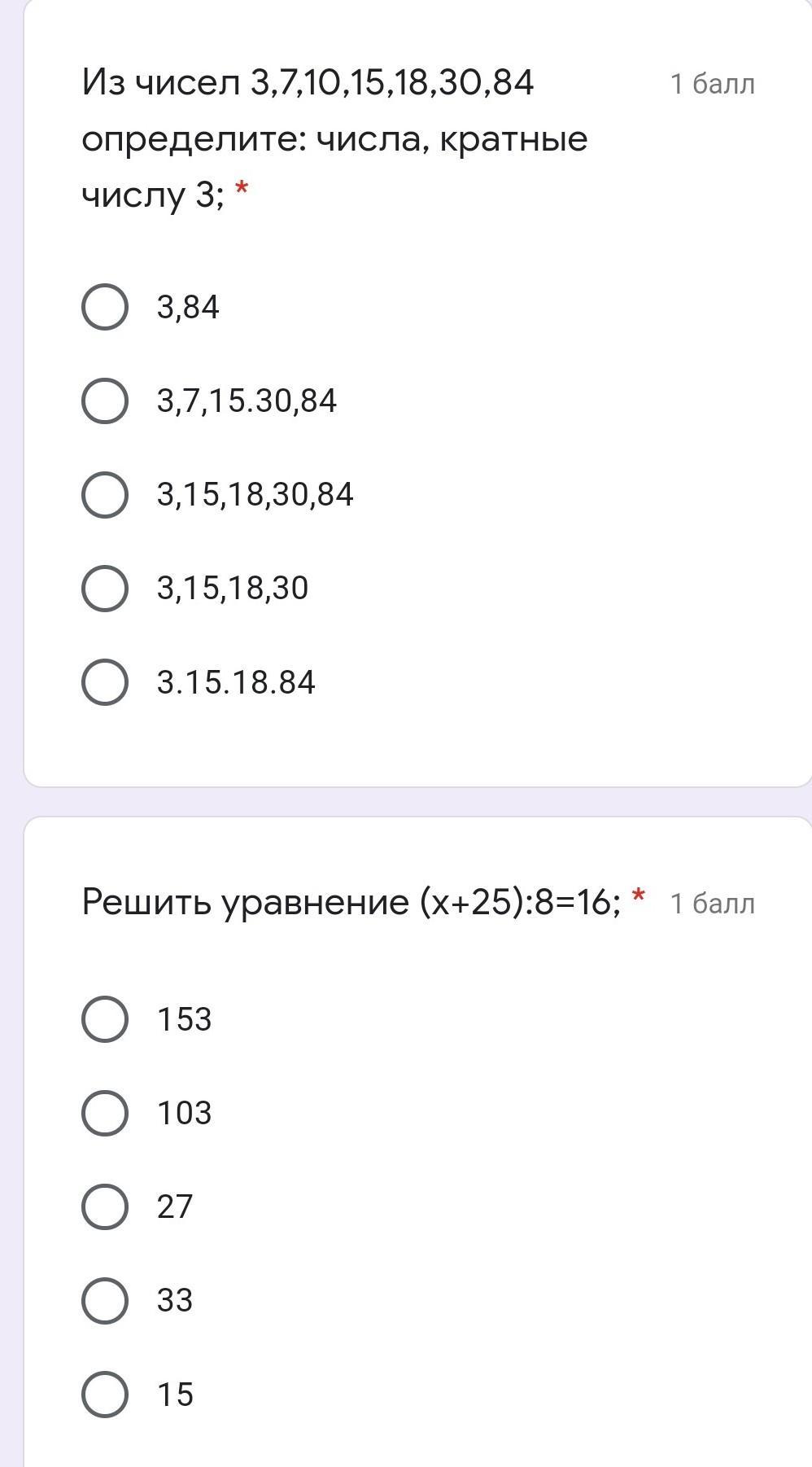Viewport: 812px width, 1467px height.
Task: Click the label text "3,15,18,30,84"
Action: (x=255, y=495)
